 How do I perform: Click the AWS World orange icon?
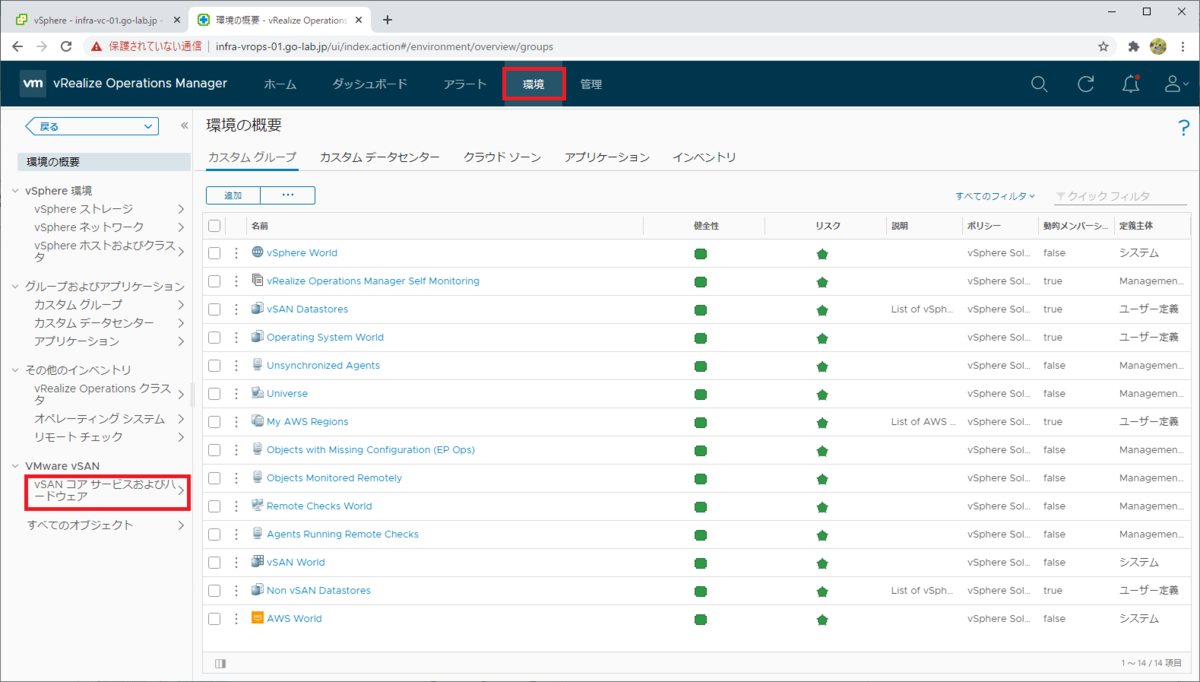pyautogui.click(x=257, y=618)
